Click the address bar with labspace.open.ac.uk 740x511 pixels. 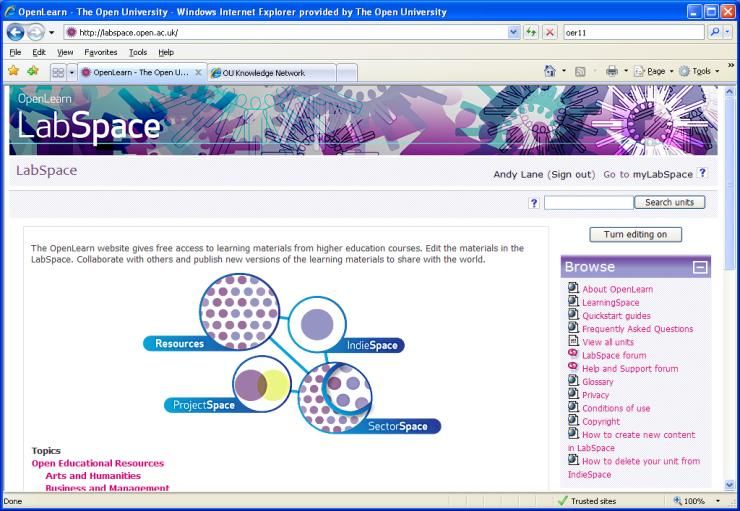[286, 33]
